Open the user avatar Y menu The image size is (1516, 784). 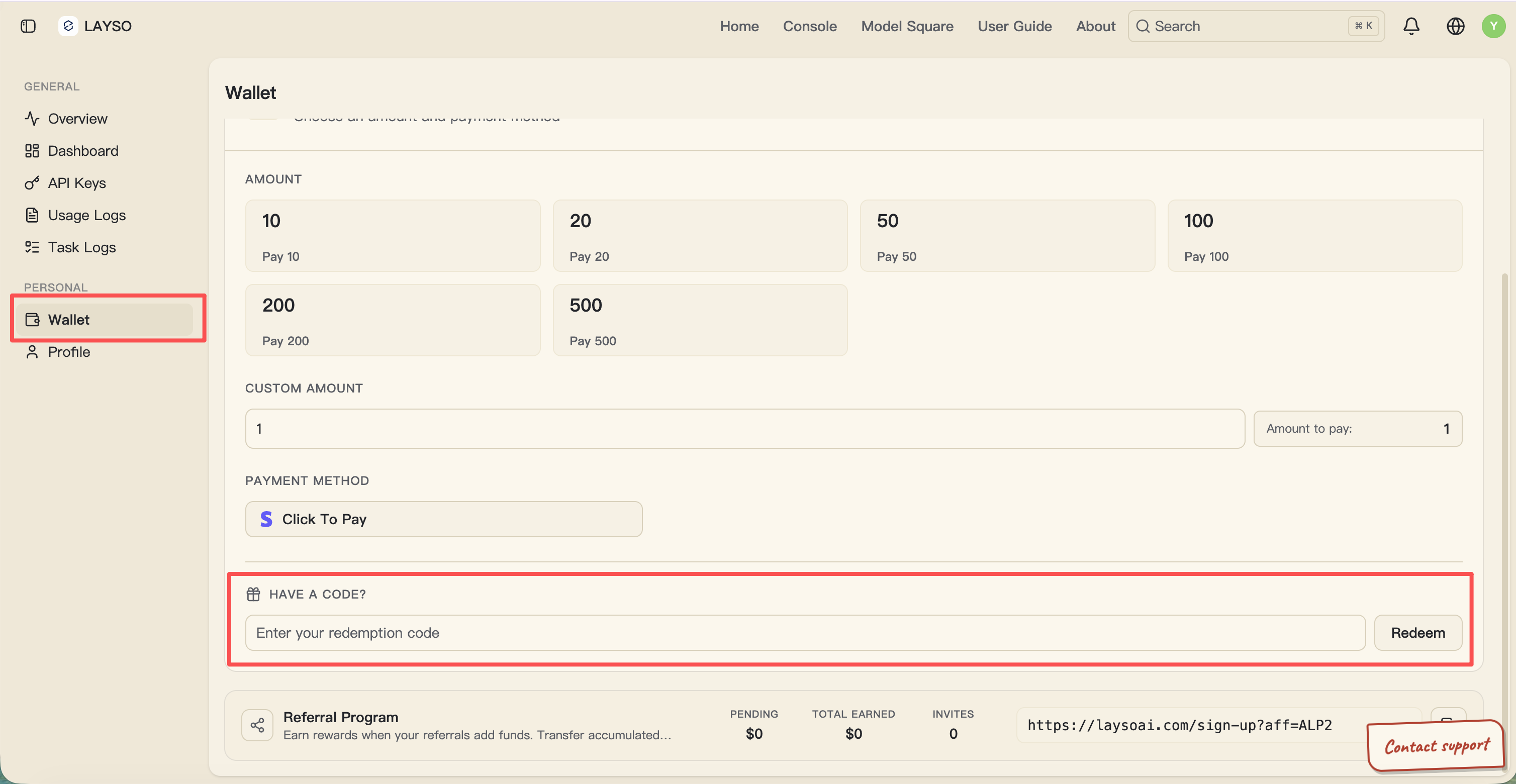(x=1494, y=26)
